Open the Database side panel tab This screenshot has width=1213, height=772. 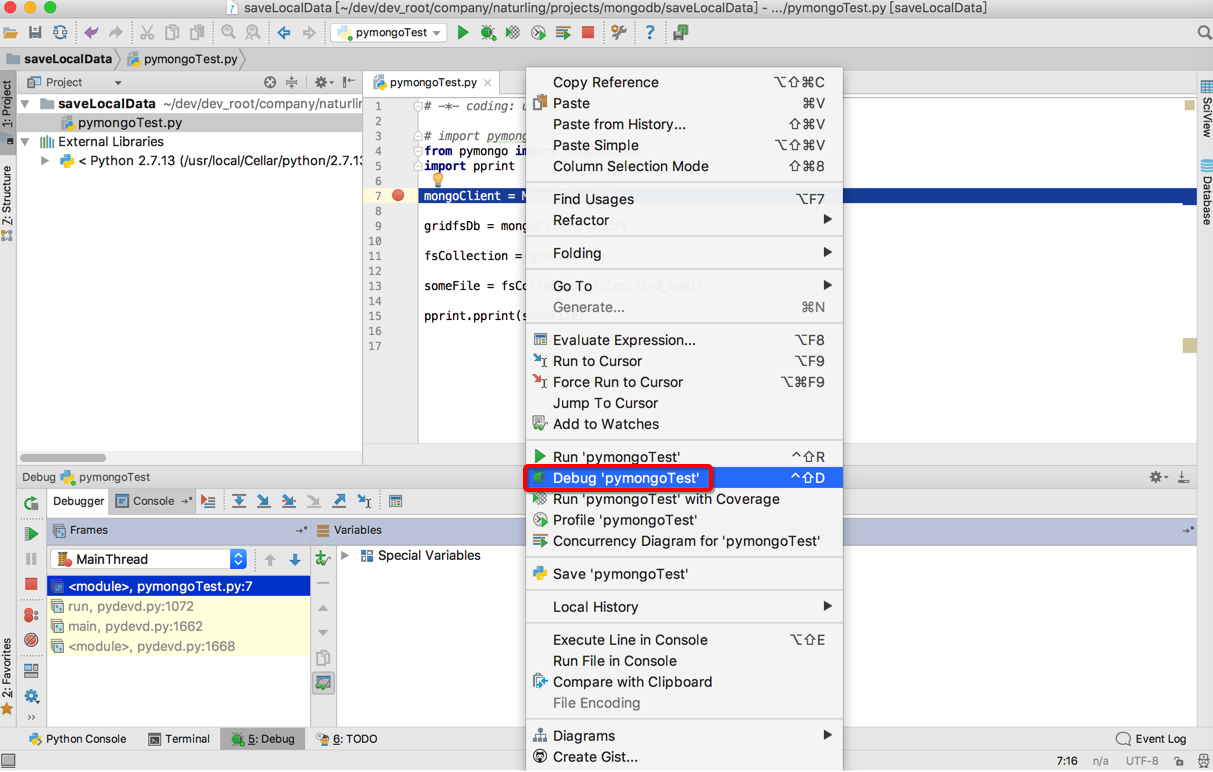(x=1206, y=192)
